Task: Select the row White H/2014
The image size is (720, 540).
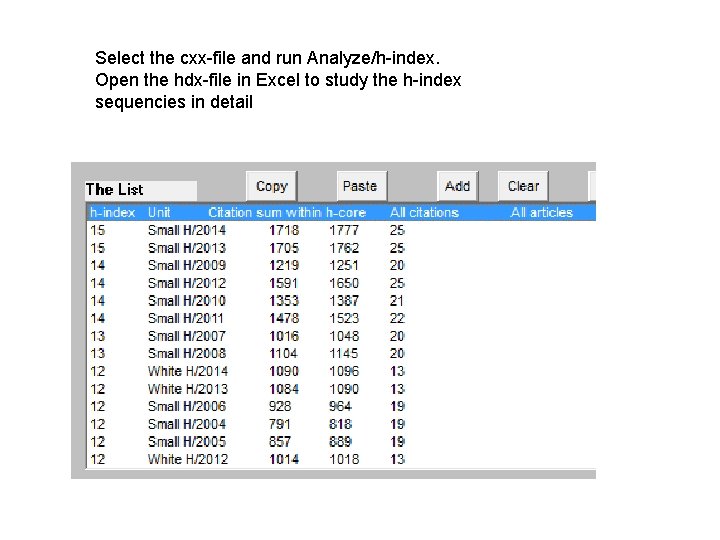Action: pos(341,371)
